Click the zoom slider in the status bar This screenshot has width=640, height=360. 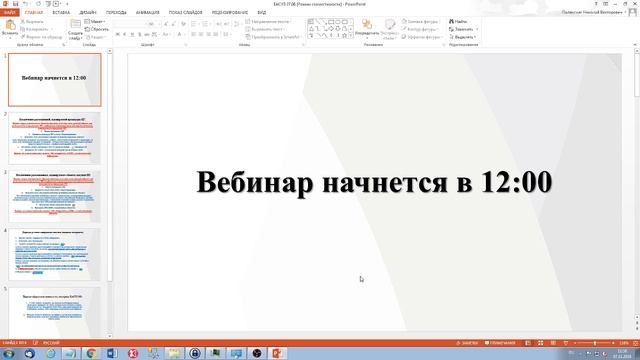(x=594, y=343)
